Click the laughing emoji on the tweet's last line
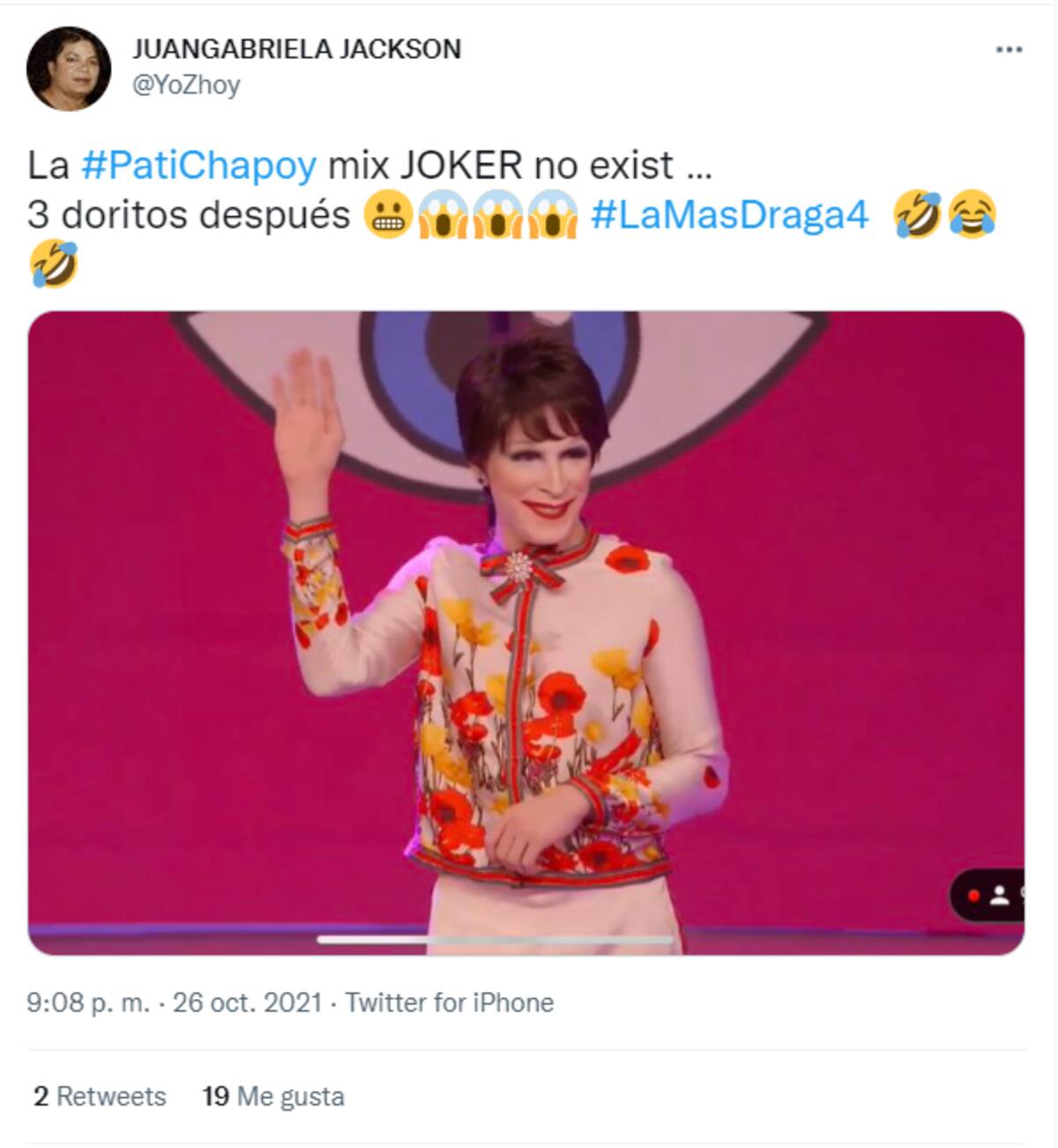The width and height of the screenshot is (1058, 1148). click(53, 265)
